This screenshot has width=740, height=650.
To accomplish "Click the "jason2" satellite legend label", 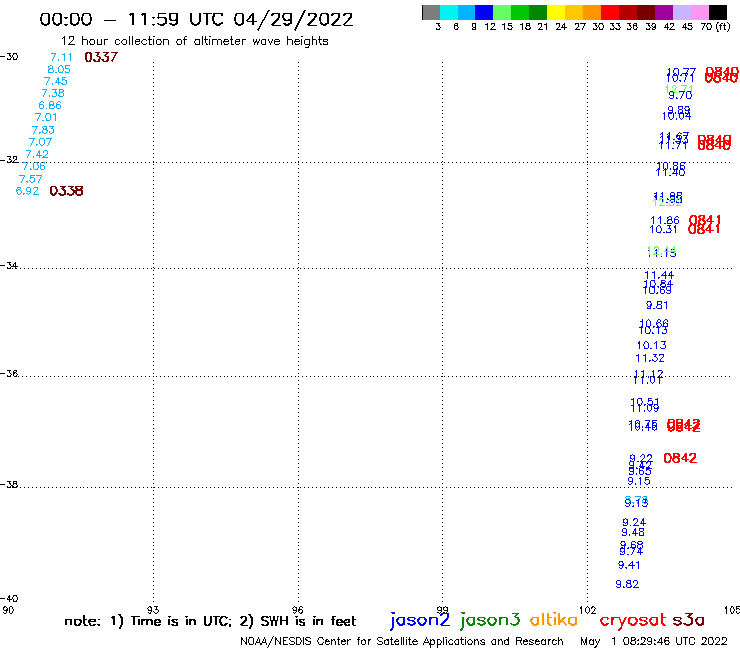I will click(x=420, y=620).
